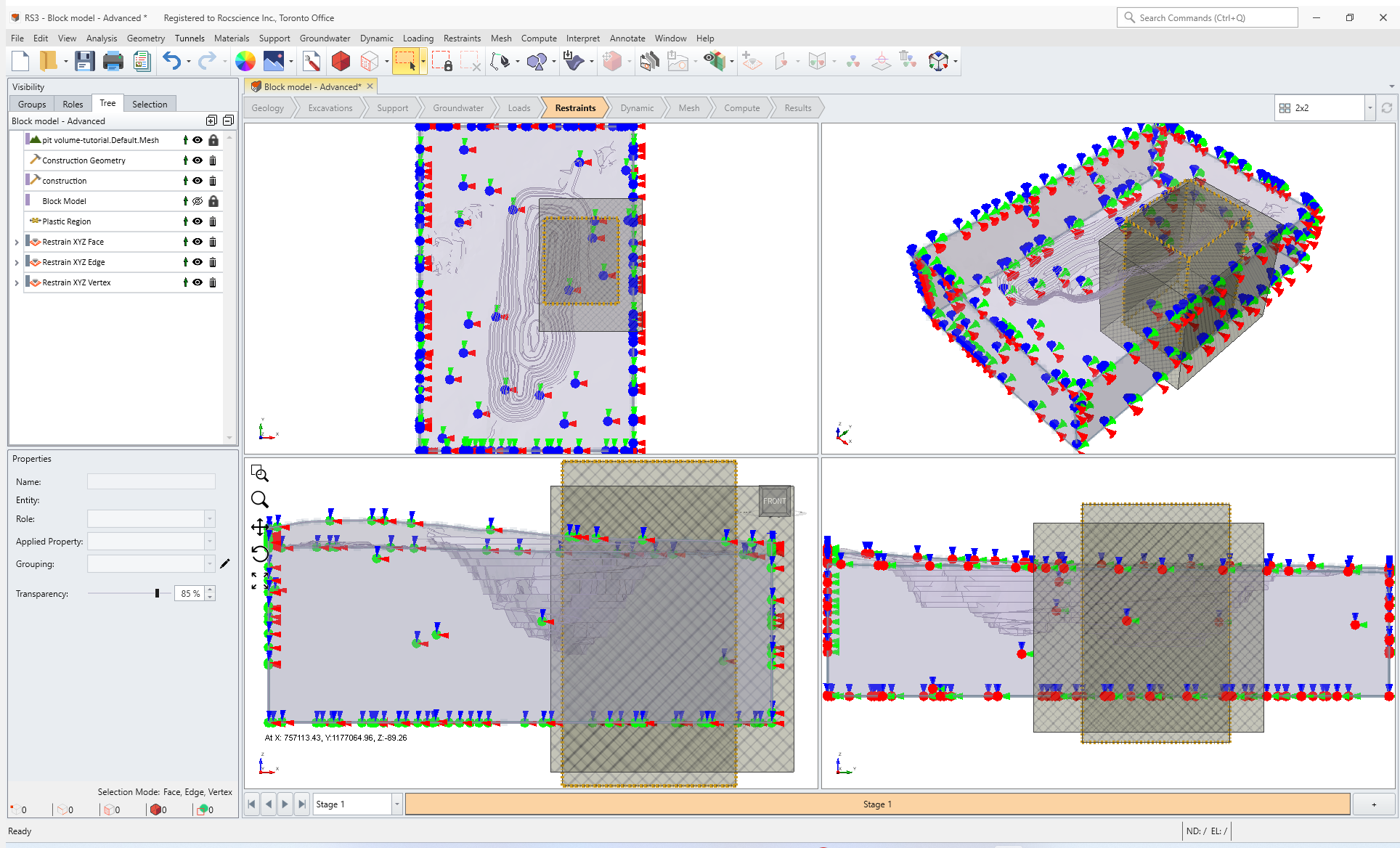This screenshot has height=848, width=1400.
Task: Undo the last action
Action: point(171,62)
